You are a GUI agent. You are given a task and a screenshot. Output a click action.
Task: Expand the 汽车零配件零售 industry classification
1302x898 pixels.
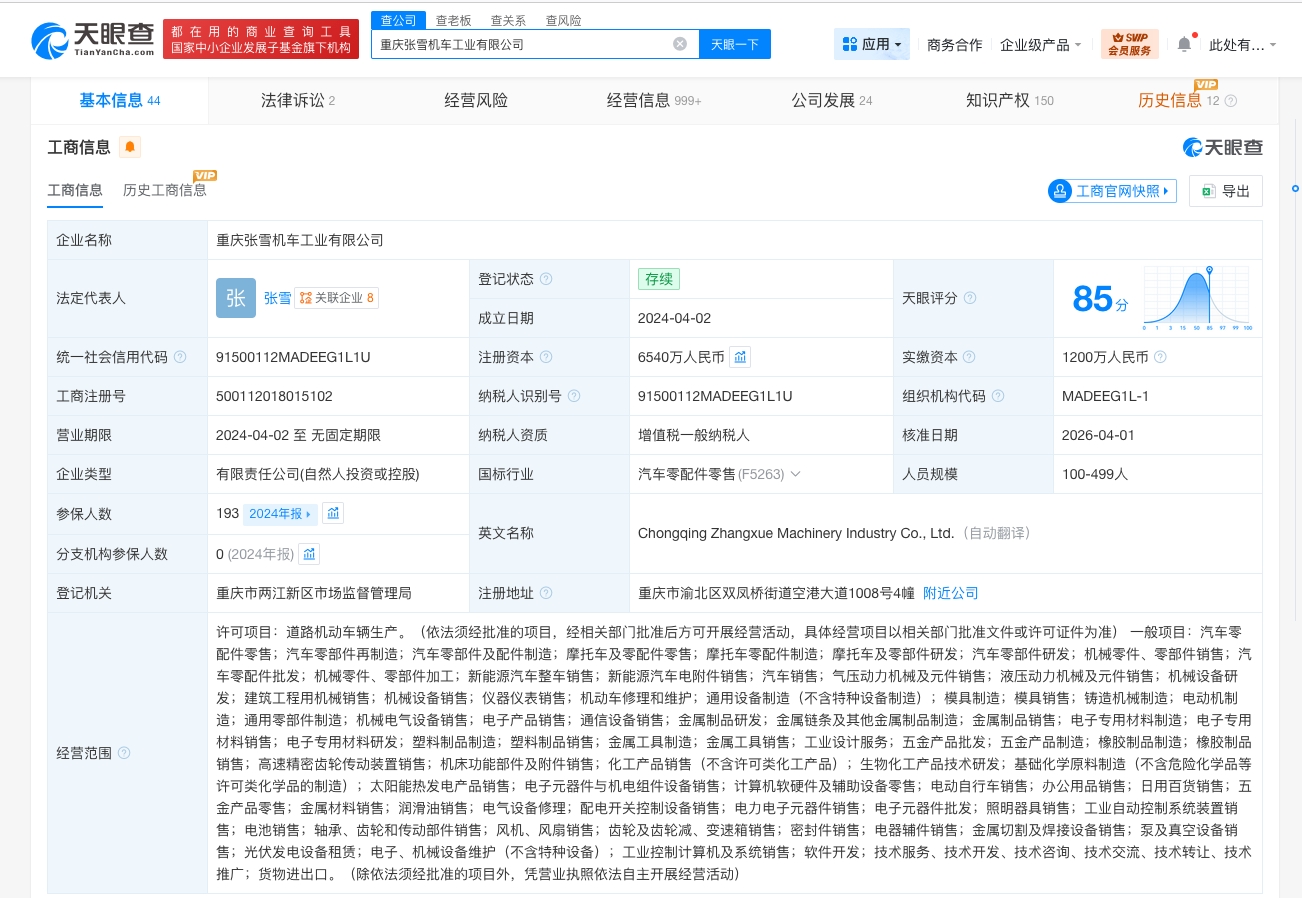point(795,474)
